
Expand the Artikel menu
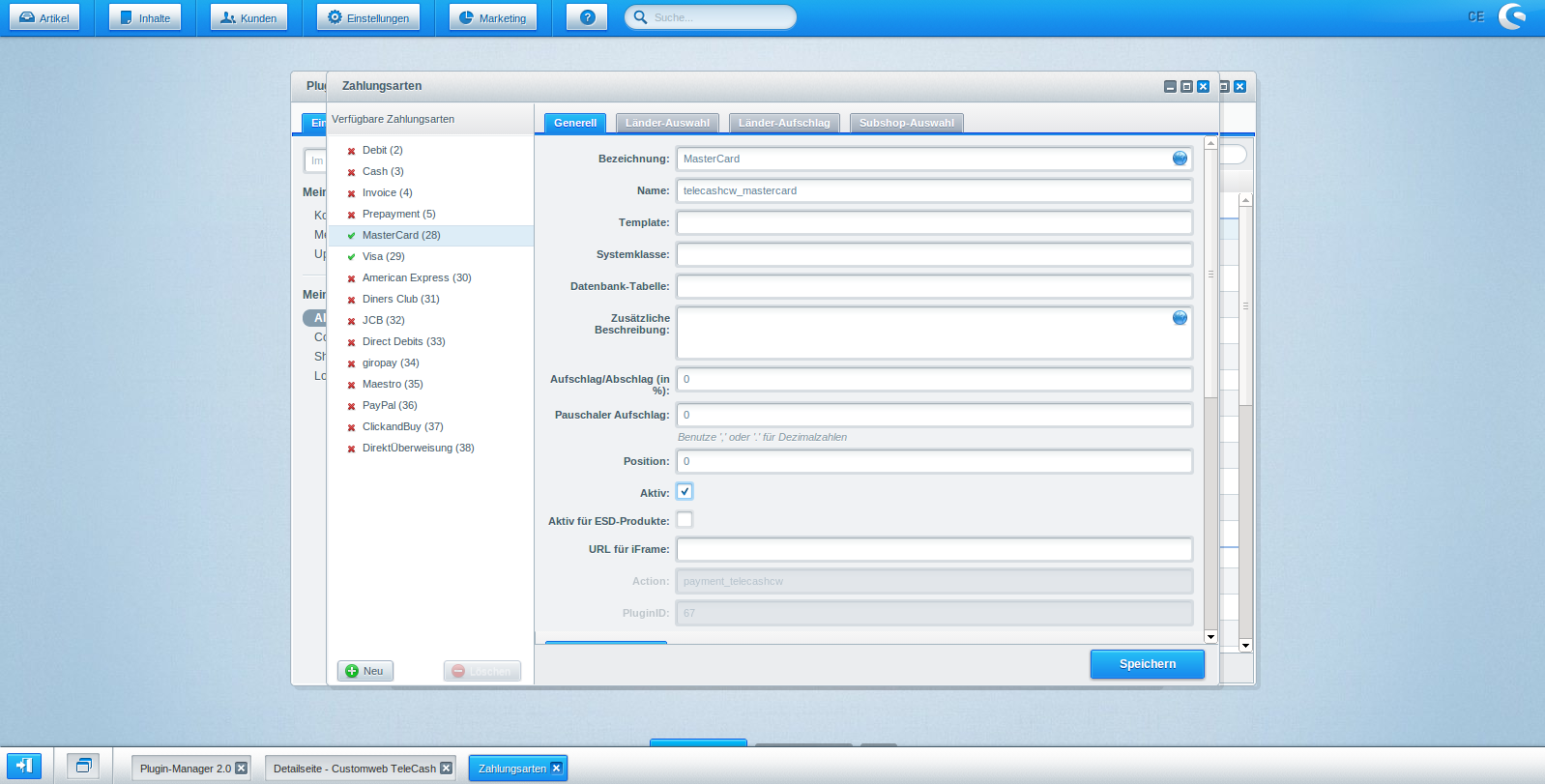[44, 17]
